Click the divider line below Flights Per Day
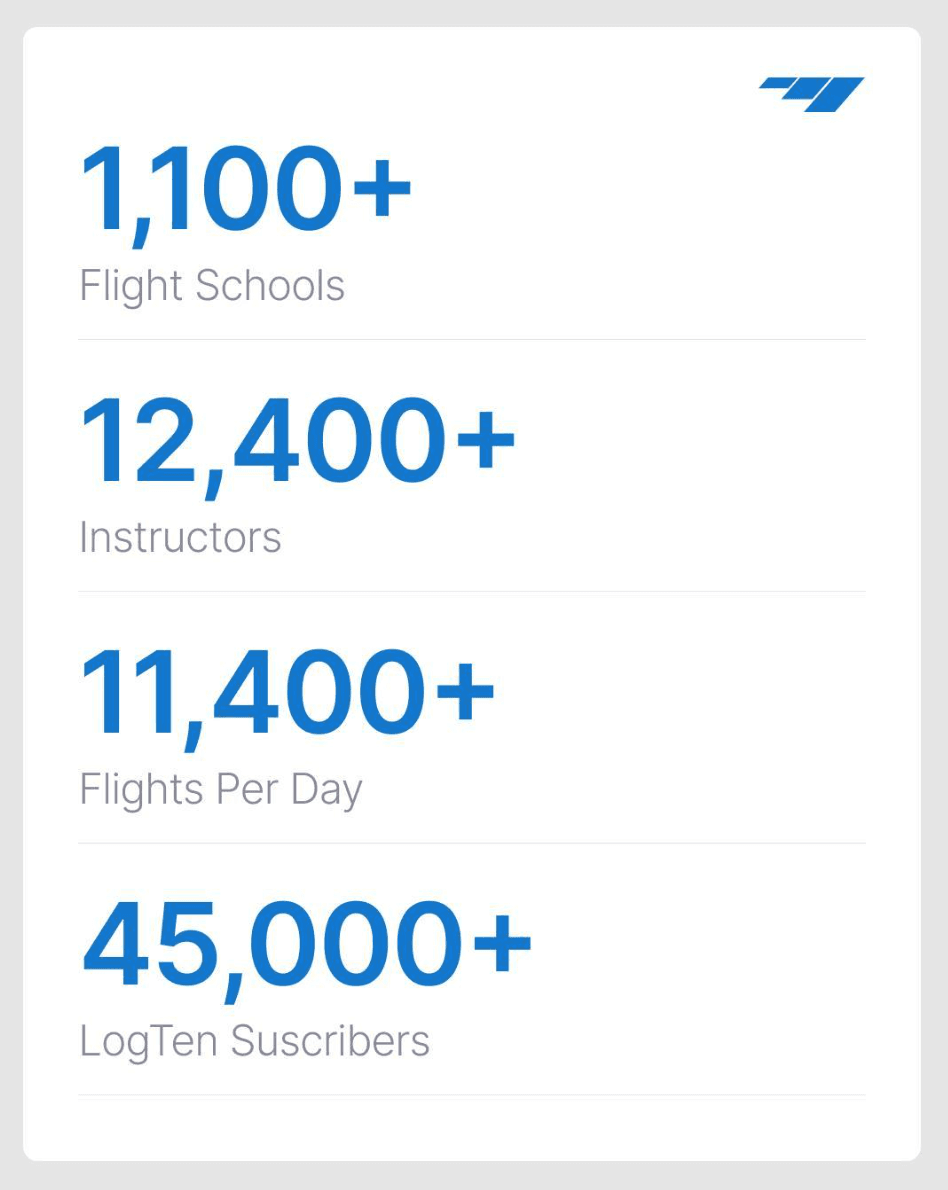The height and width of the screenshot is (1190, 948). click(x=472, y=844)
